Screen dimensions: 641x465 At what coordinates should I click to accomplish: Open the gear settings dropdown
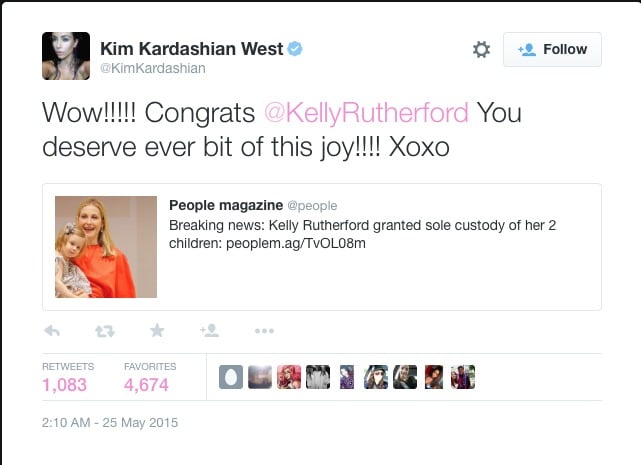click(x=481, y=49)
